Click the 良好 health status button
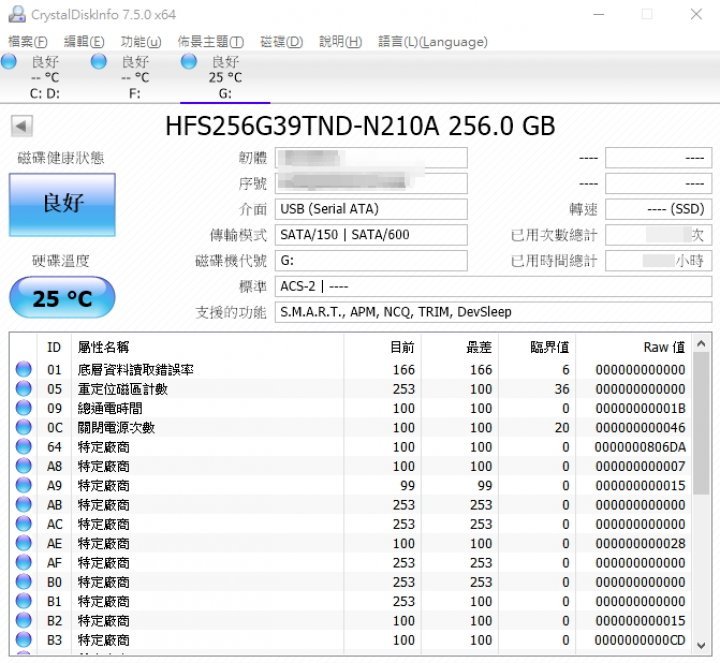This screenshot has height=663, width=720. (62, 205)
